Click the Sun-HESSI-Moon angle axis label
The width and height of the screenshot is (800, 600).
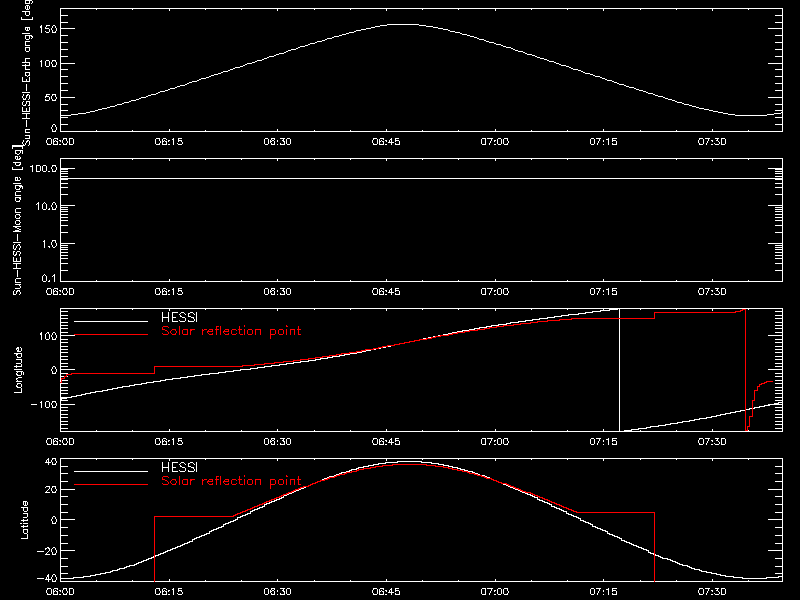17,220
